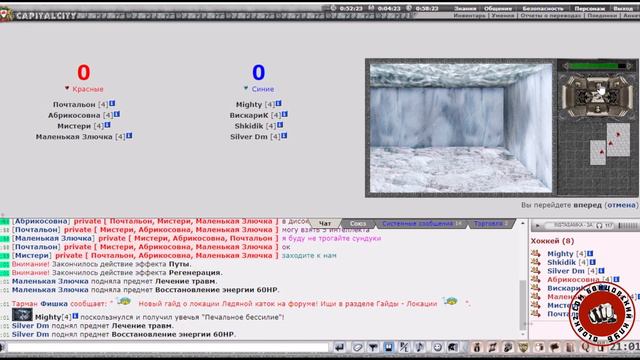Click the chat panel vertical scrollbar

(x=522, y=304)
